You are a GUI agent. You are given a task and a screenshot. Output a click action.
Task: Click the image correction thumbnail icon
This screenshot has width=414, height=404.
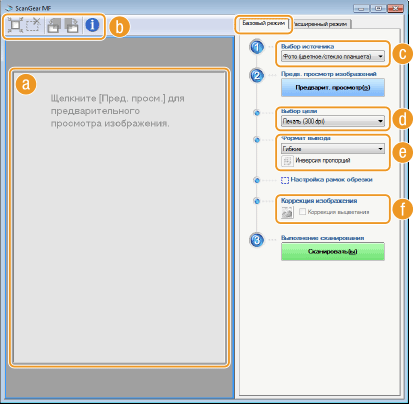[287, 212]
